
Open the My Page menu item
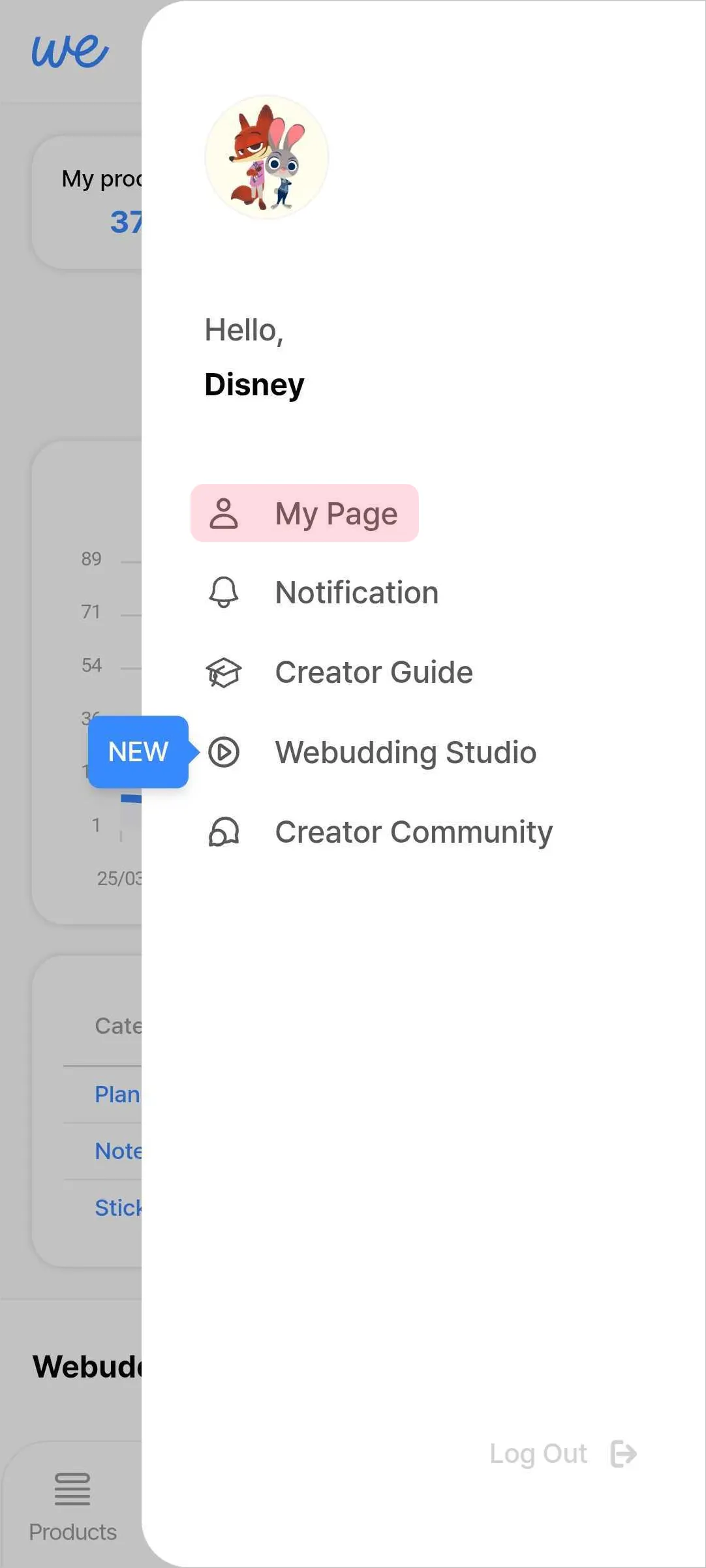304,513
